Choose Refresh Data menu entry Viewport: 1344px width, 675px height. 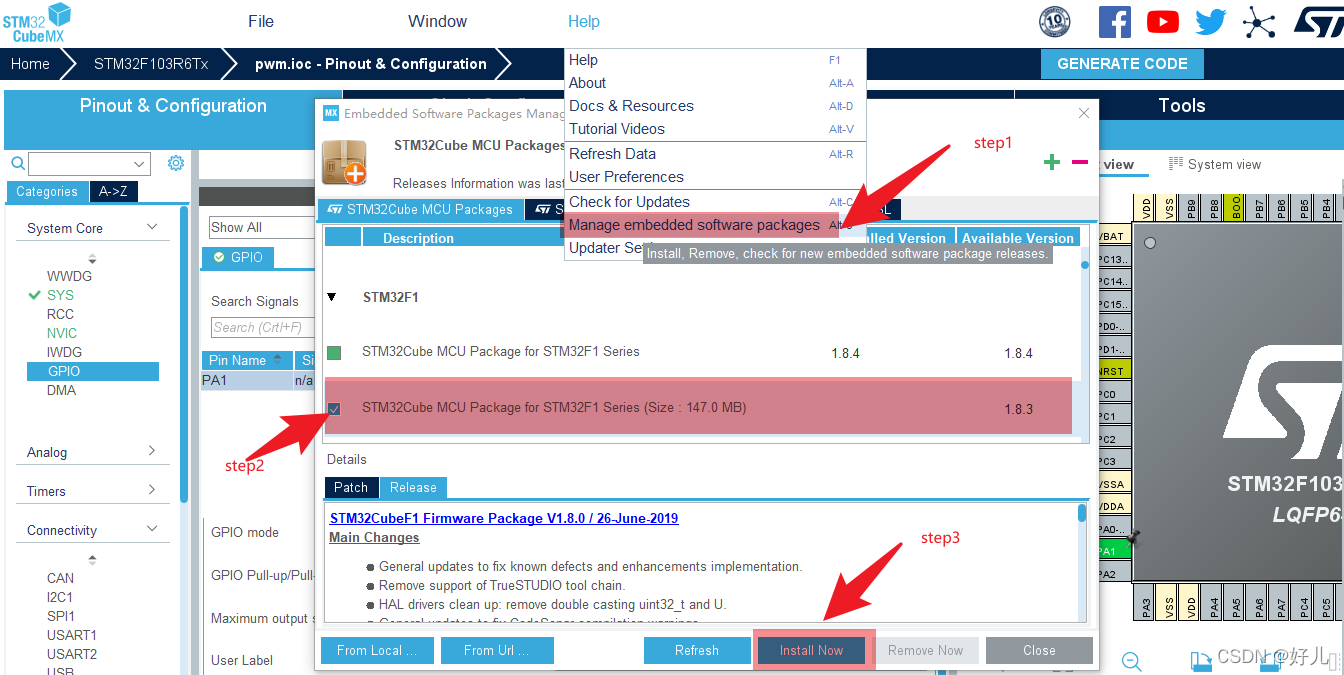click(715, 154)
